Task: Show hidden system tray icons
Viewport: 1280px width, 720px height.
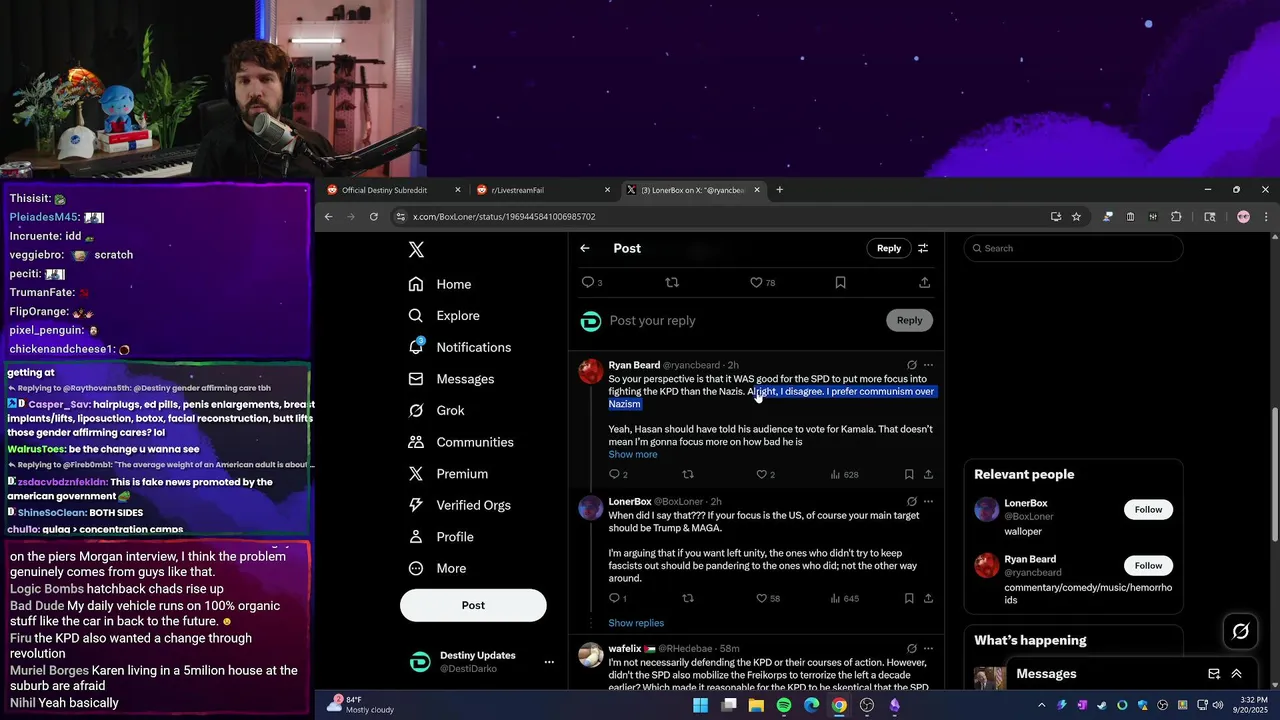Action: (x=1041, y=705)
